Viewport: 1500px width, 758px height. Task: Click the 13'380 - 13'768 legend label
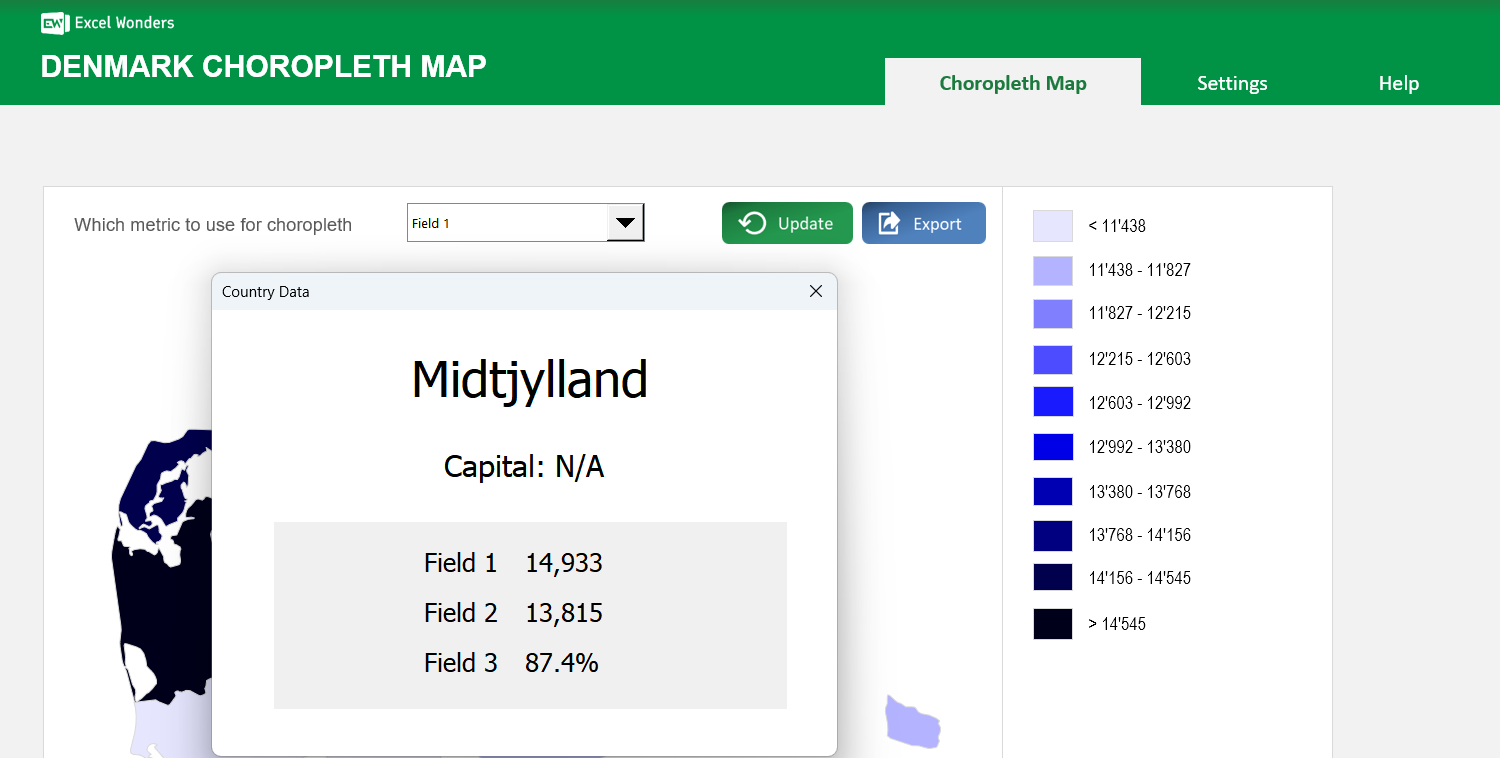point(1140,491)
